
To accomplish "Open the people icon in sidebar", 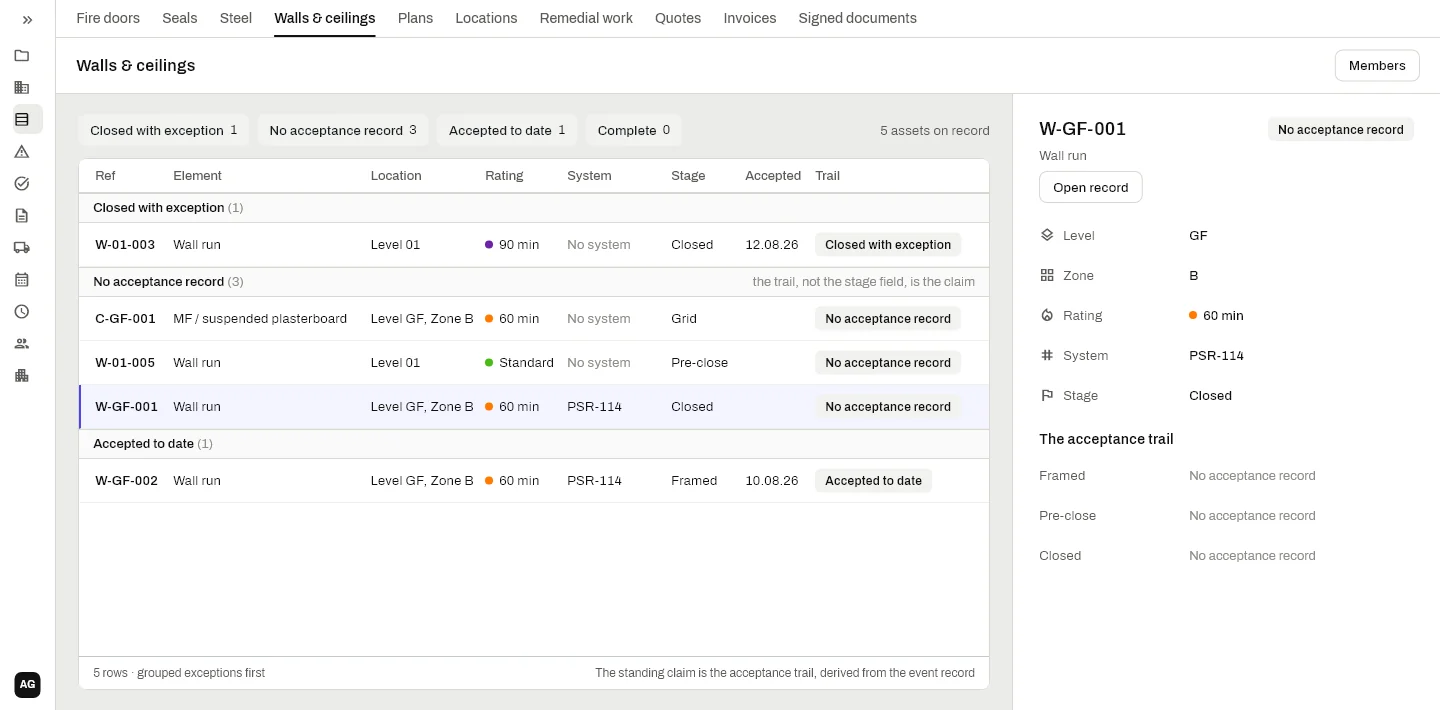I will pos(22,344).
